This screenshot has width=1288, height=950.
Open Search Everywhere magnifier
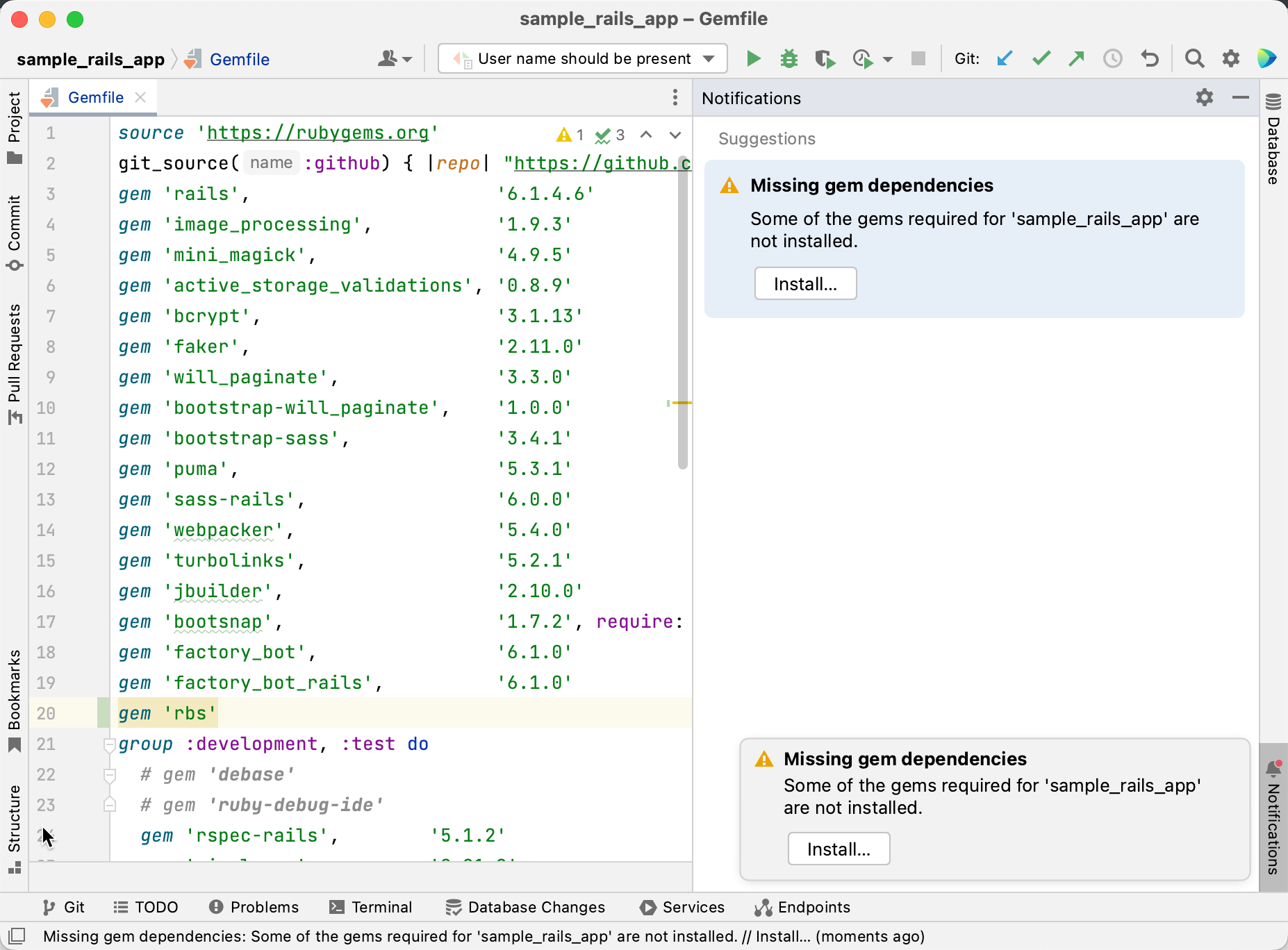(1194, 59)
